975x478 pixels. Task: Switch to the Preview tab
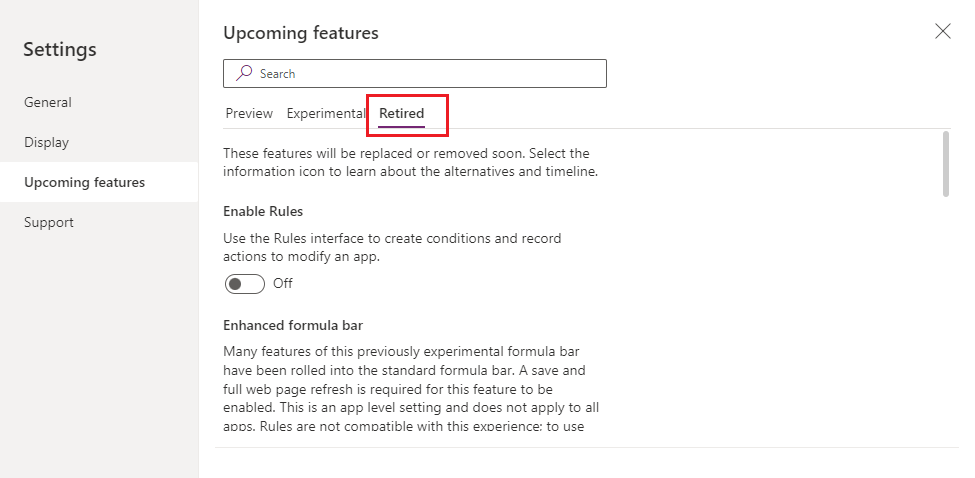[249, 114]
